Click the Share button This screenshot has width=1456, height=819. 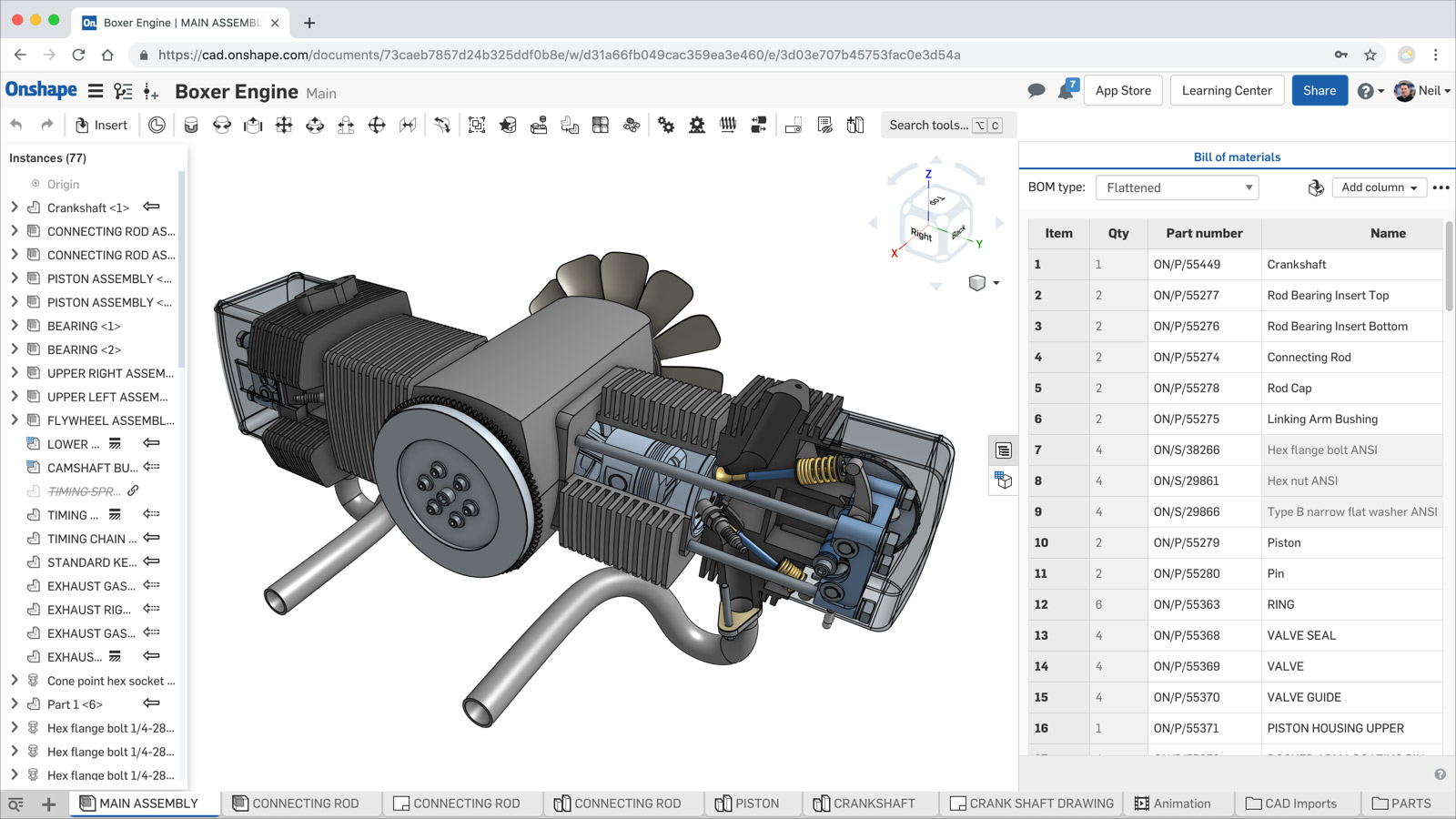coord(1319,90)
